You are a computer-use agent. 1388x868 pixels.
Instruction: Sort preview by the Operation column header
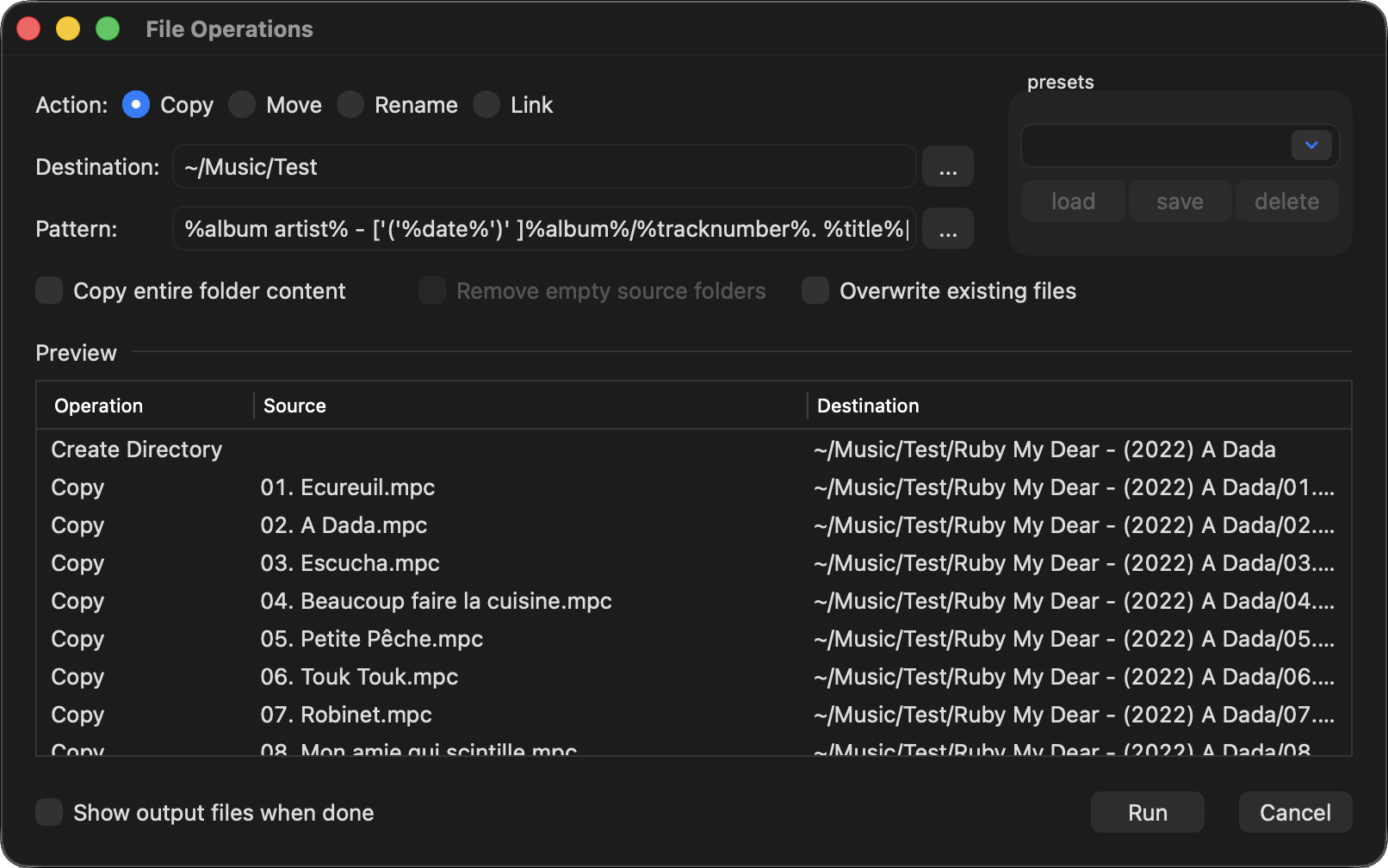point(99,406)
